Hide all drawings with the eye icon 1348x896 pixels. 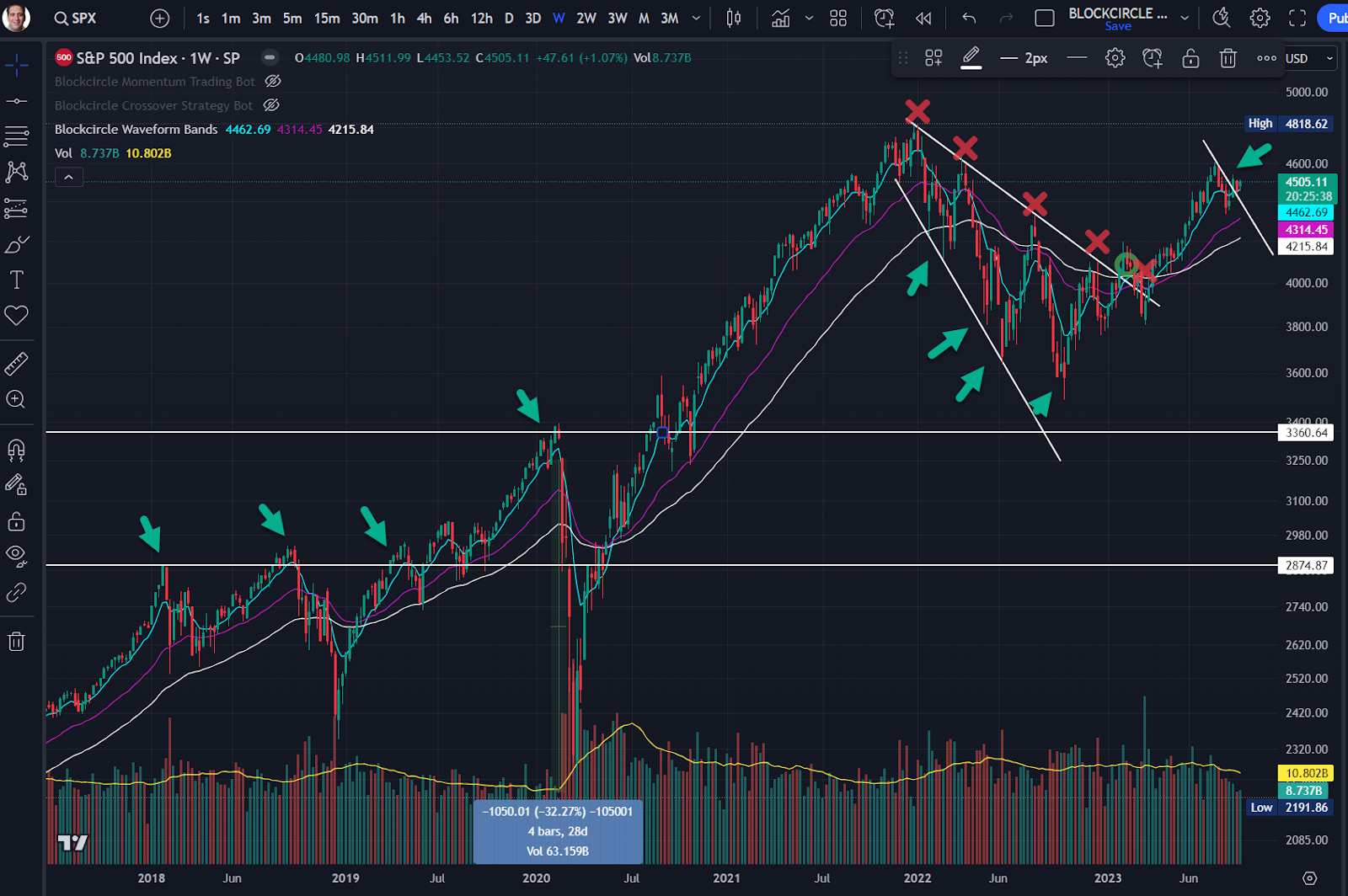pyautogui.click(x=16, y=556)
